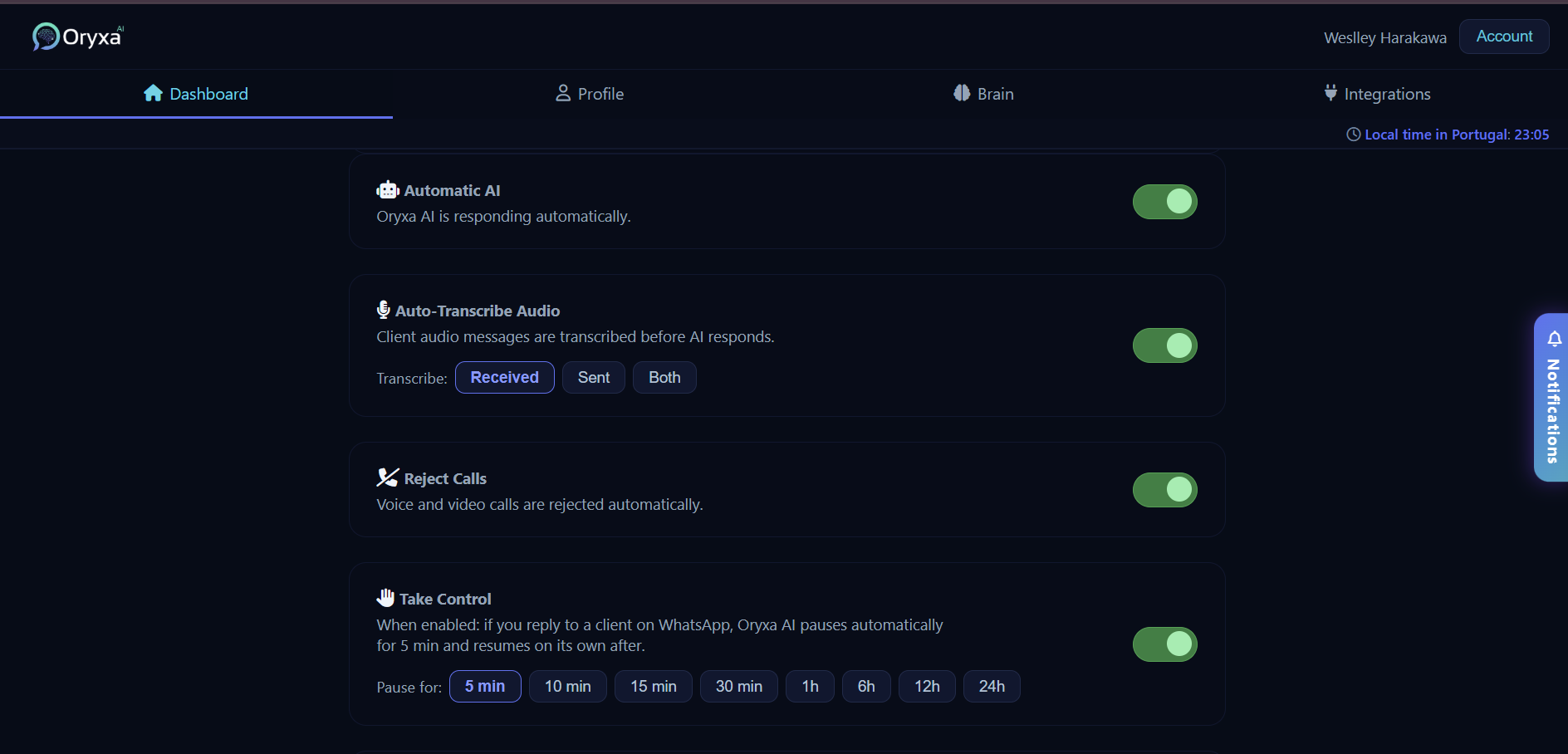Set pause duration to 10 min
The height and width of the screenshot is (754, 1568).
tap(568, 687)
